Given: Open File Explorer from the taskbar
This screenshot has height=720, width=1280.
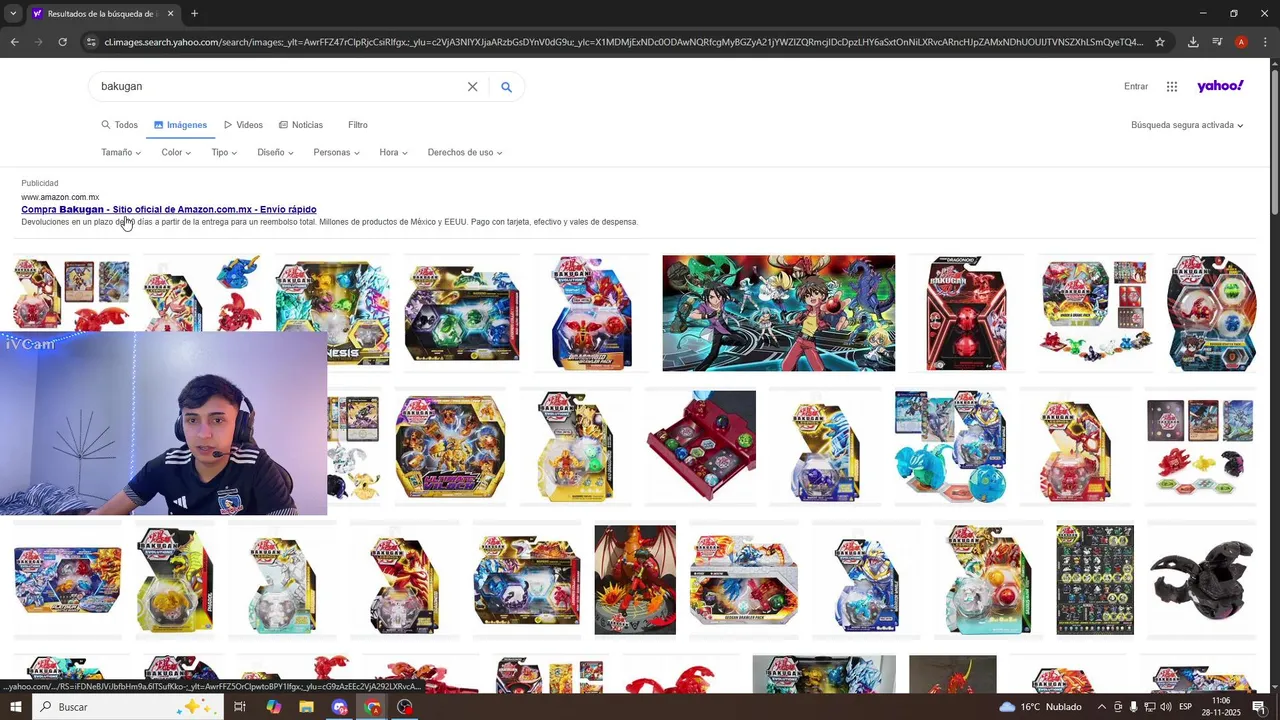Looking at the screenshot, I should pos(306,707).
